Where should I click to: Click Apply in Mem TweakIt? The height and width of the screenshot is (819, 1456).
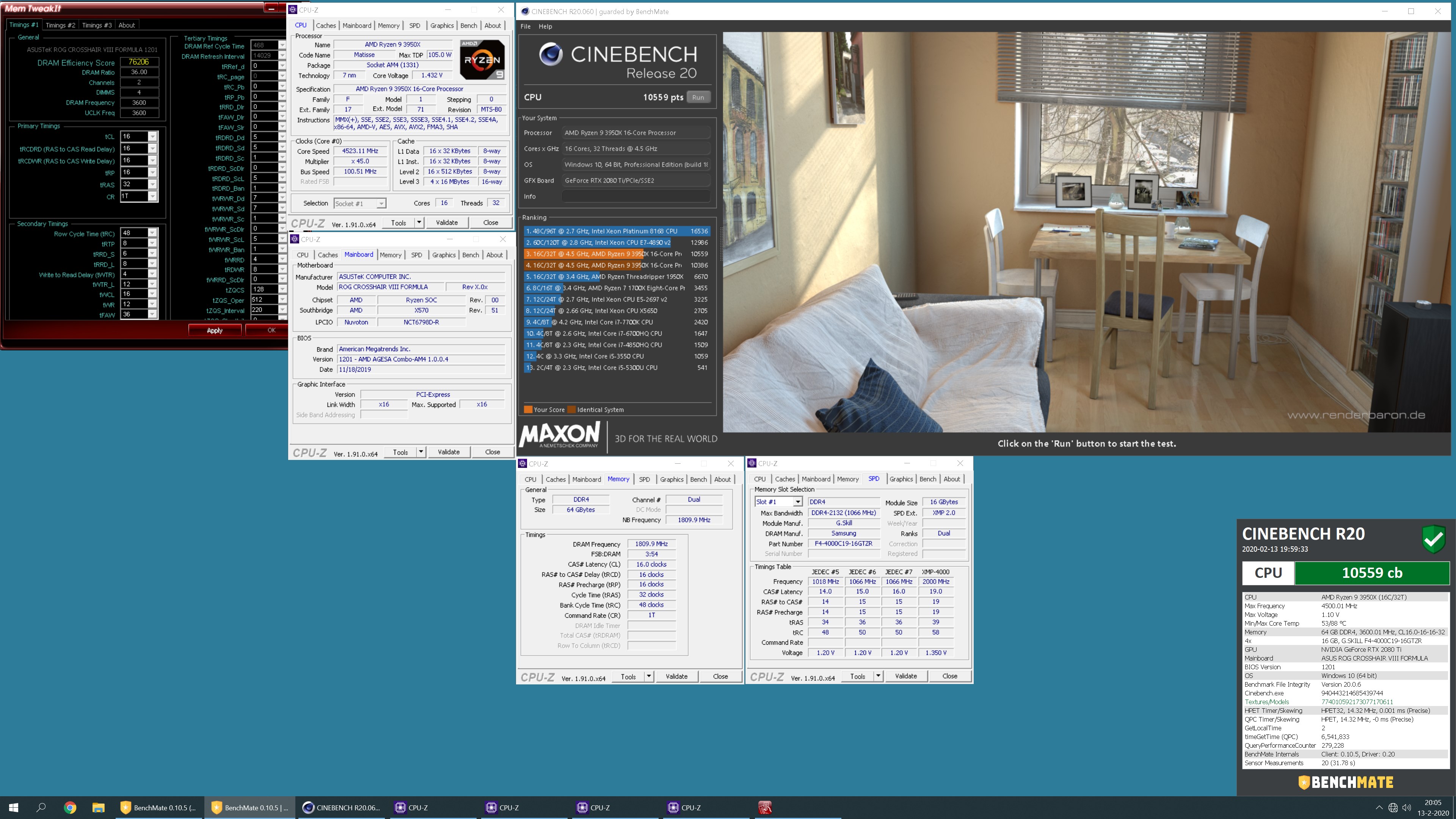pyautogui.click(x=215, y=330)
